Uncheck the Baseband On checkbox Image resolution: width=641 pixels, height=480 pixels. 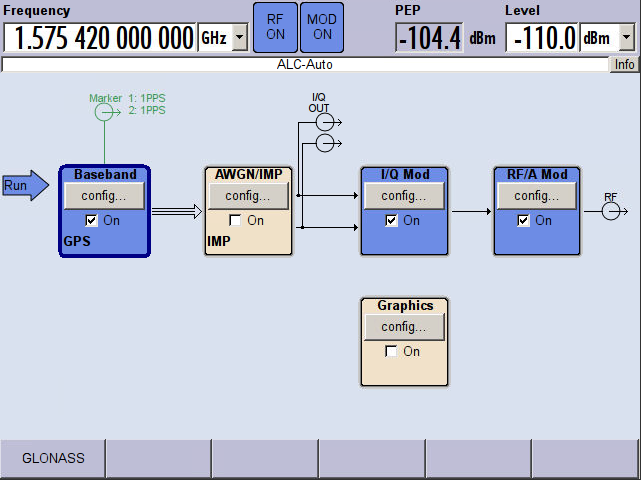pos(92,220)
